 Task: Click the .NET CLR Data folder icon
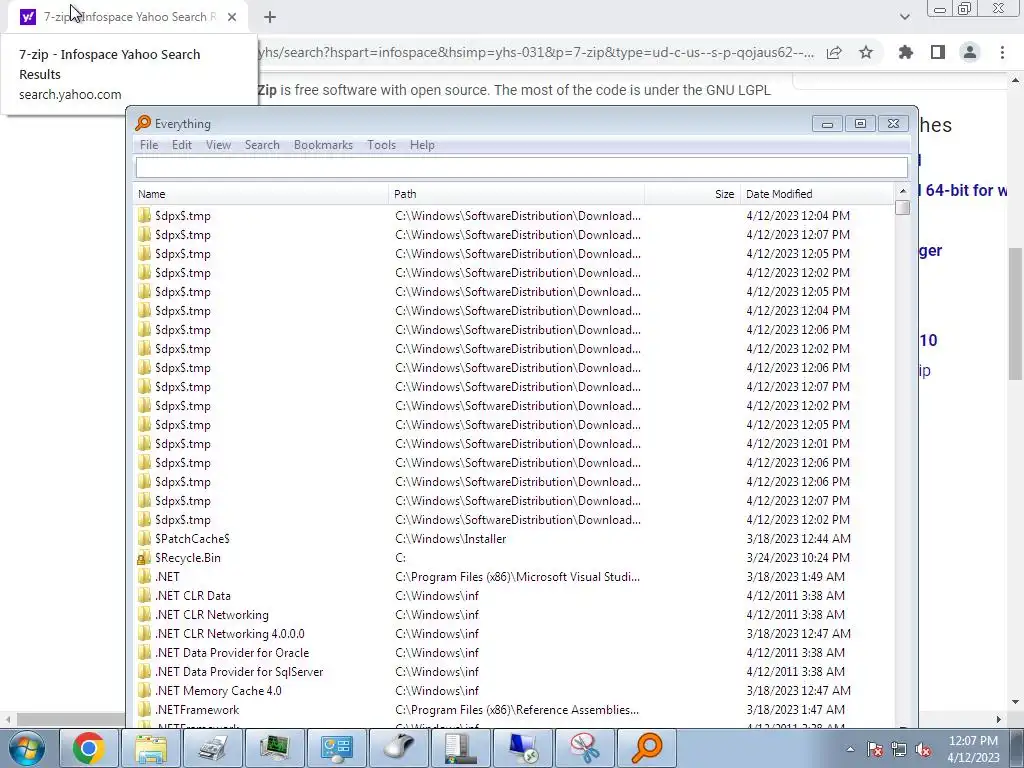coord(144,596)
